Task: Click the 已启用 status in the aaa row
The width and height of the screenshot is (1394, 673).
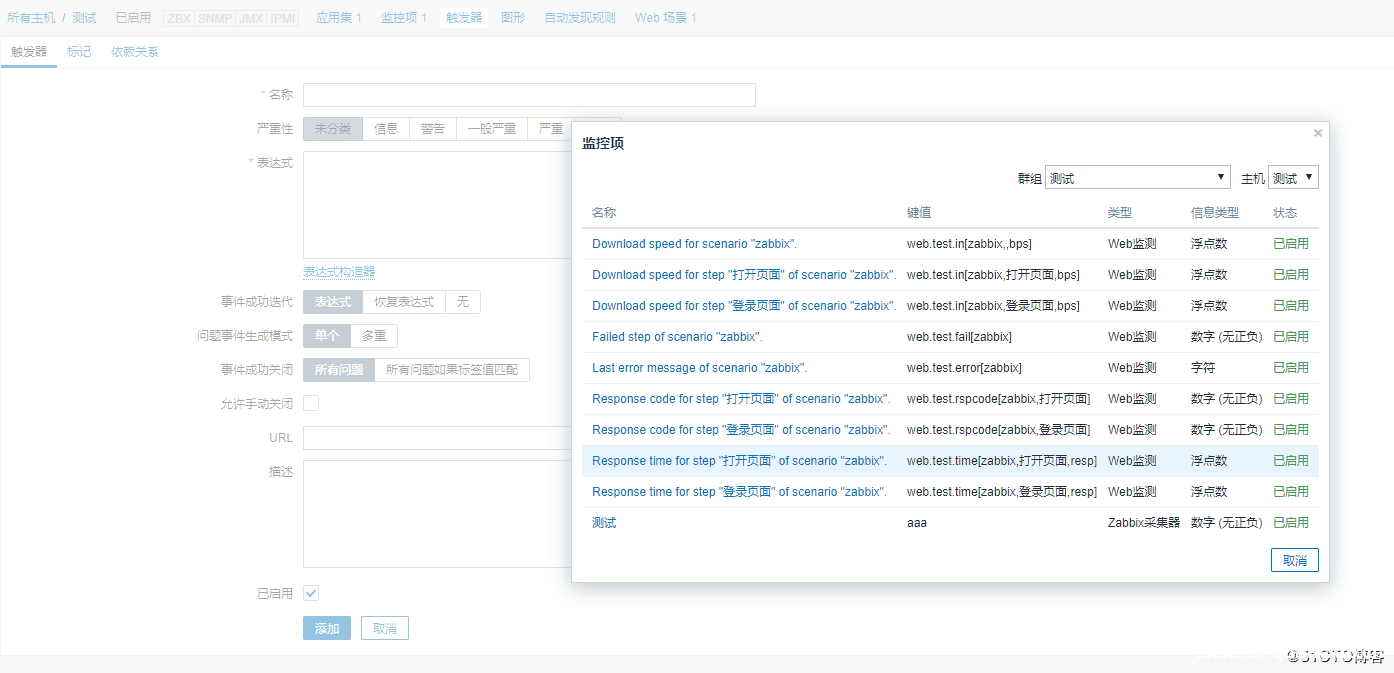Action: 1291,522
